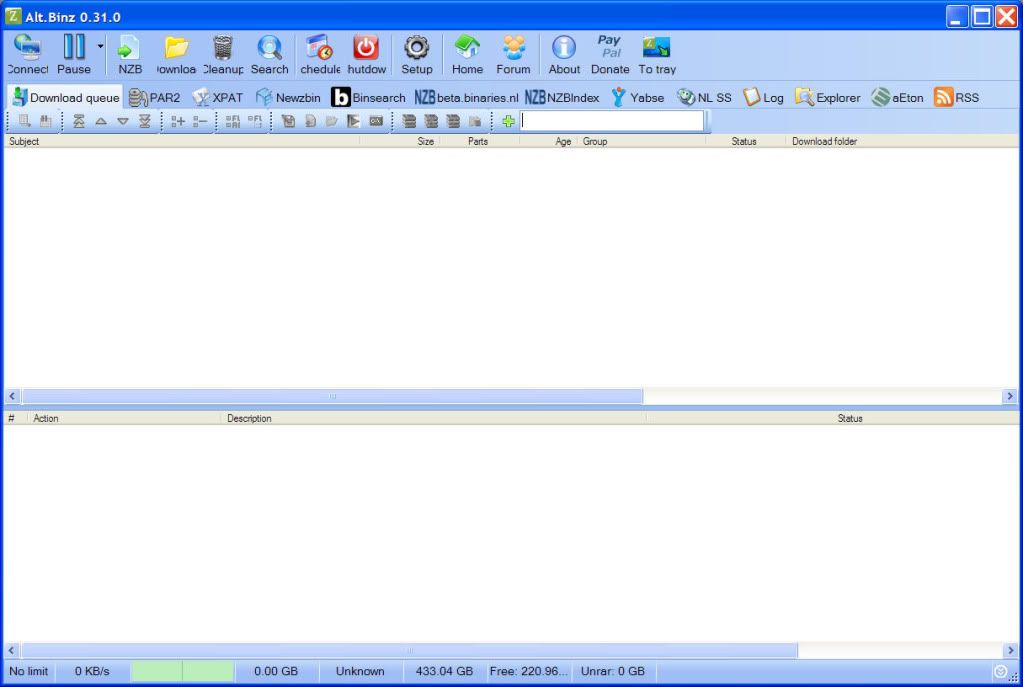Viewport: 1023px width, 687px height.
Task: Click the green plus beside the search box
Action: (x=508, y=120)
